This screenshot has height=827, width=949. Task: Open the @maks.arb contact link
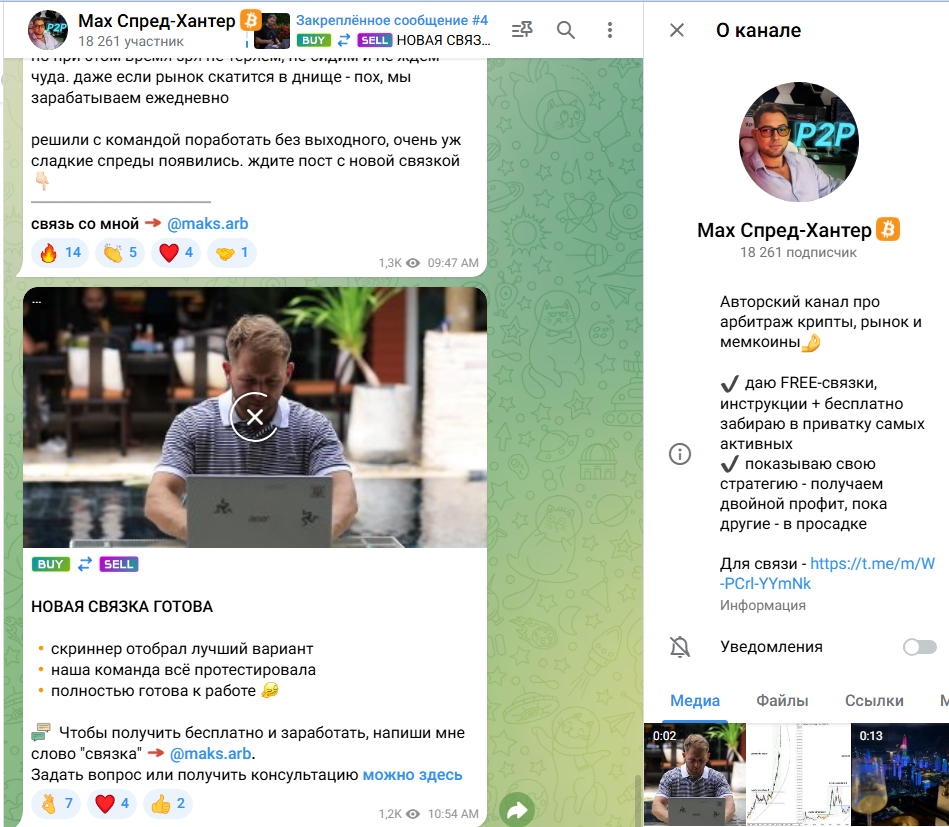pyautogui.click(x=209, y=224)
